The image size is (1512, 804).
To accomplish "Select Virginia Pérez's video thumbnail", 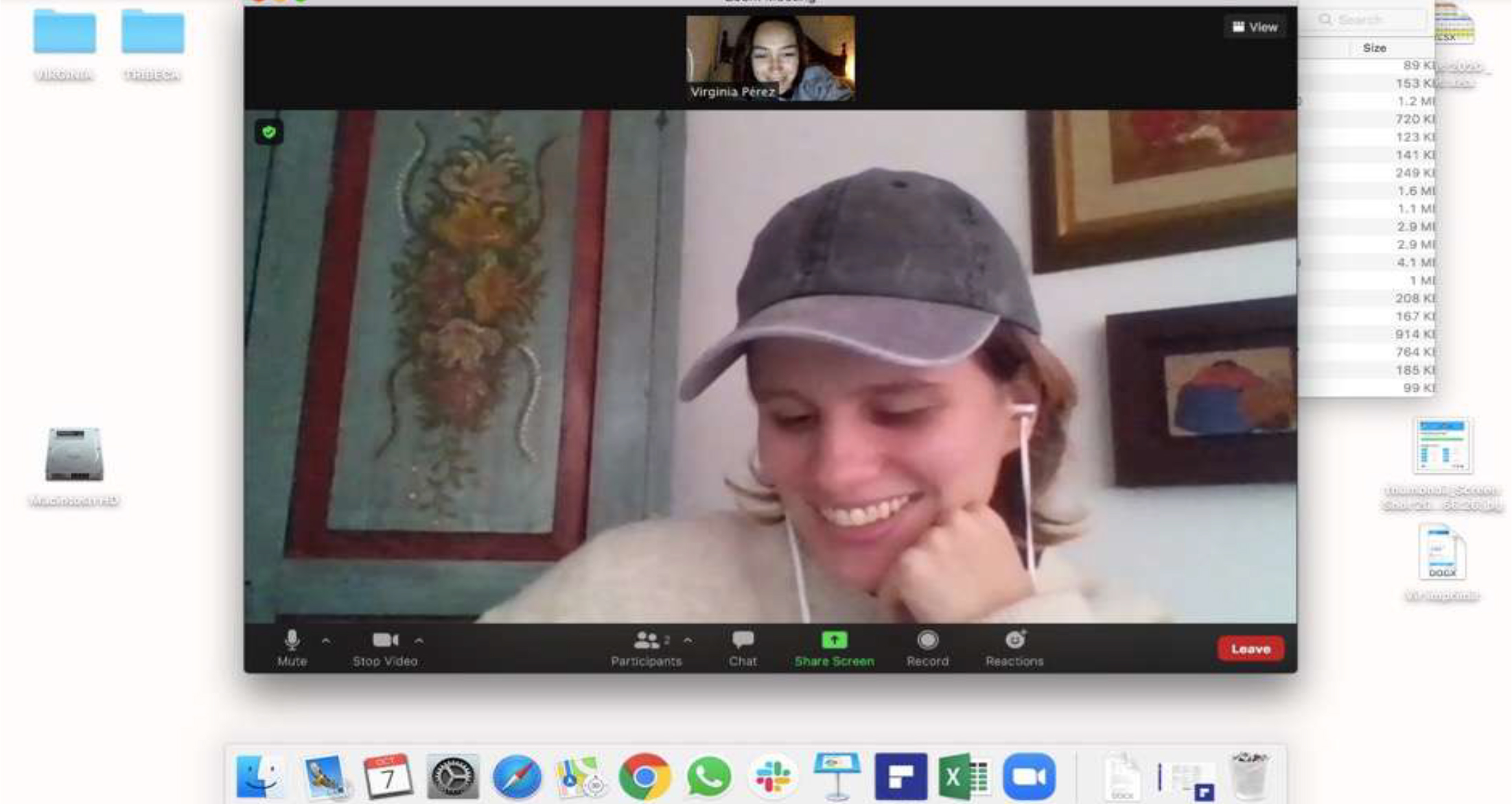I will (x=770, y=58).
